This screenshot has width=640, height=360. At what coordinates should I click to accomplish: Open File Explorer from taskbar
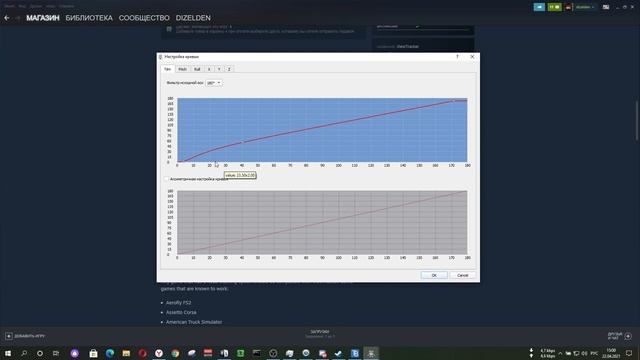point(126,353)
